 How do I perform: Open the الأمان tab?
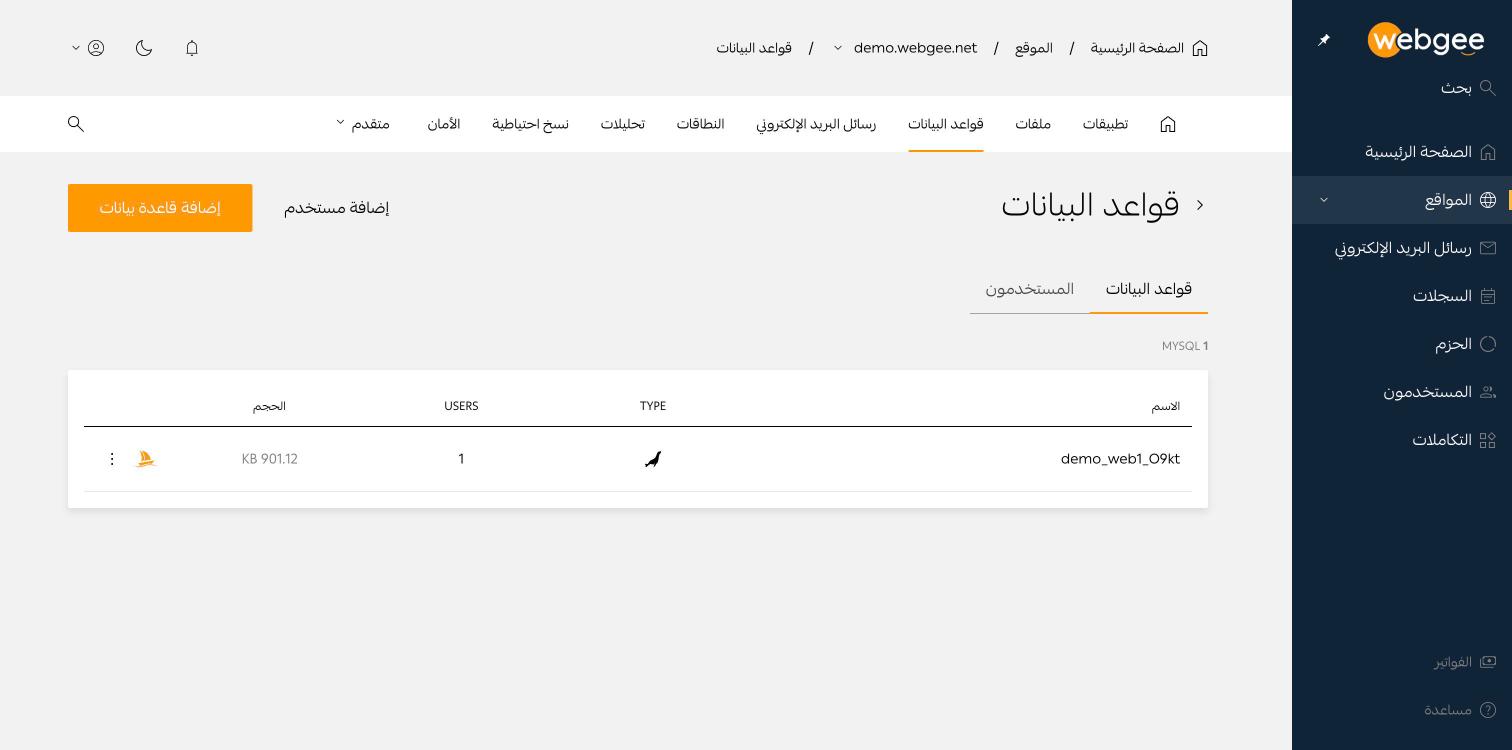click(444, 124)
